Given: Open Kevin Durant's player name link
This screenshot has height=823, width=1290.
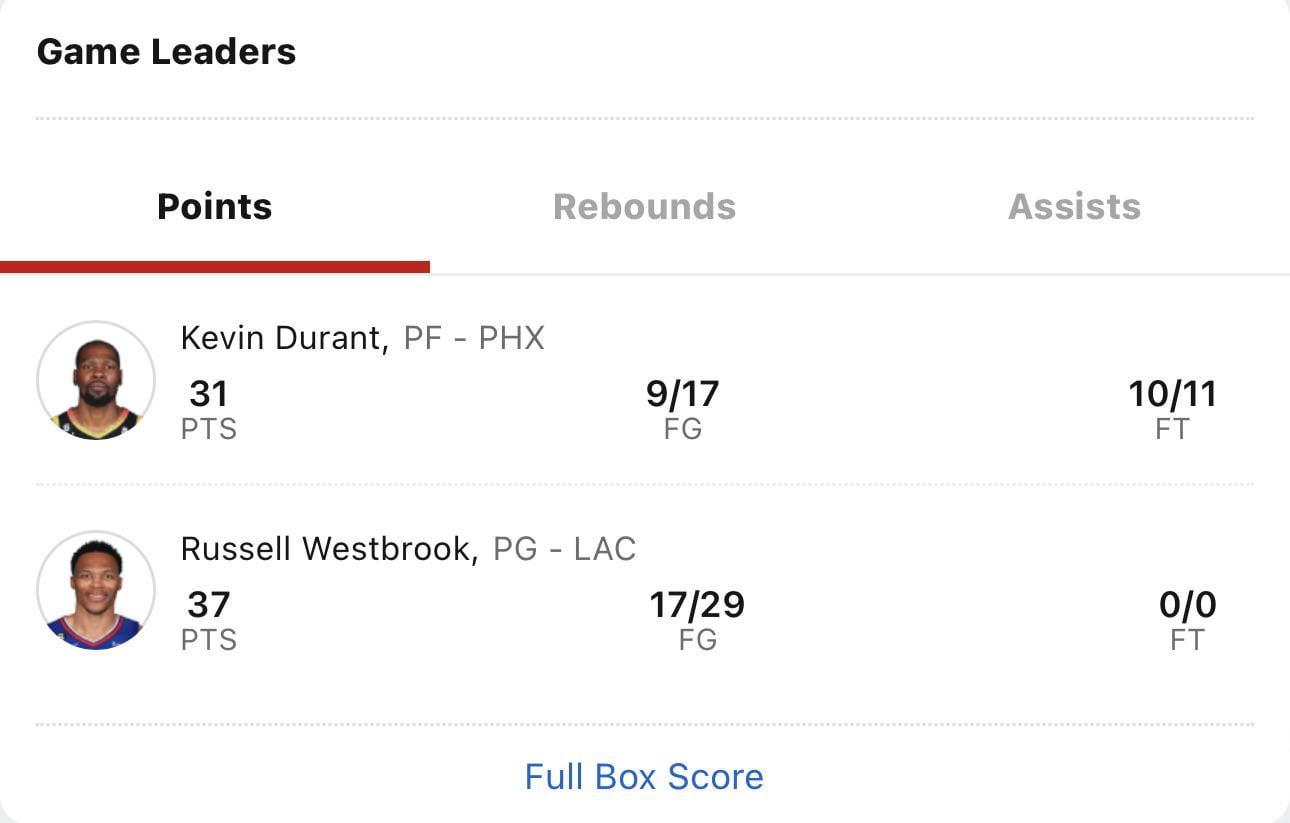Looking at the screenshot, I should 284,338.
